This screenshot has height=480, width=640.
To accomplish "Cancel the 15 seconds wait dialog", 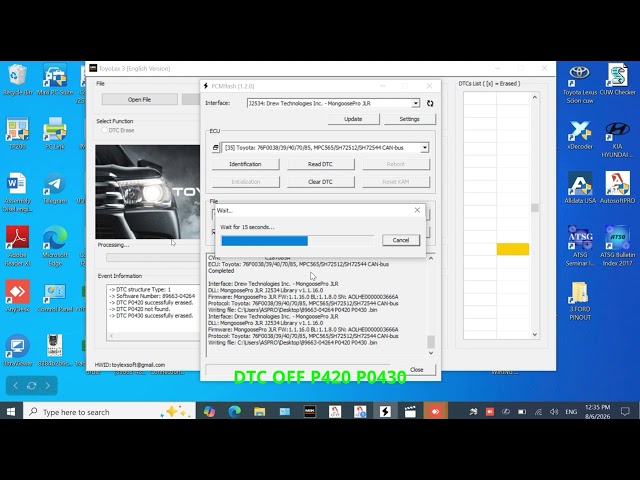I will 401,240.
